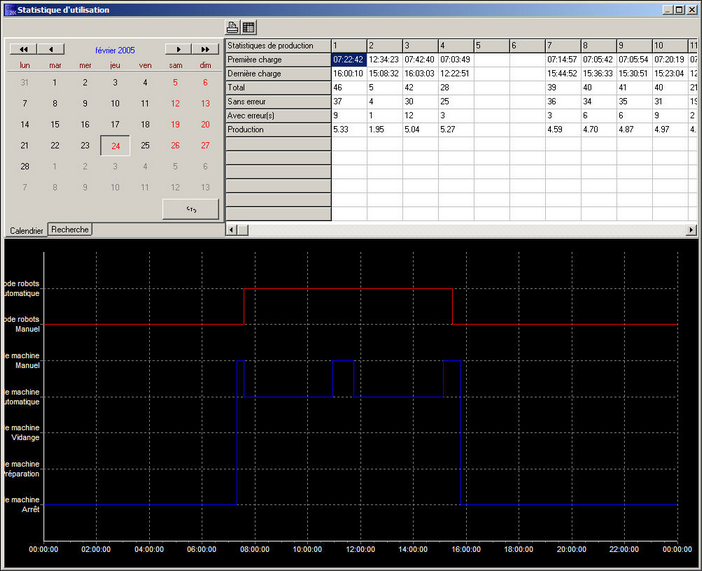Click the highlighted cell 07:22:42
This screenshot has width=702, height=571.
click(x=349, y=60)
